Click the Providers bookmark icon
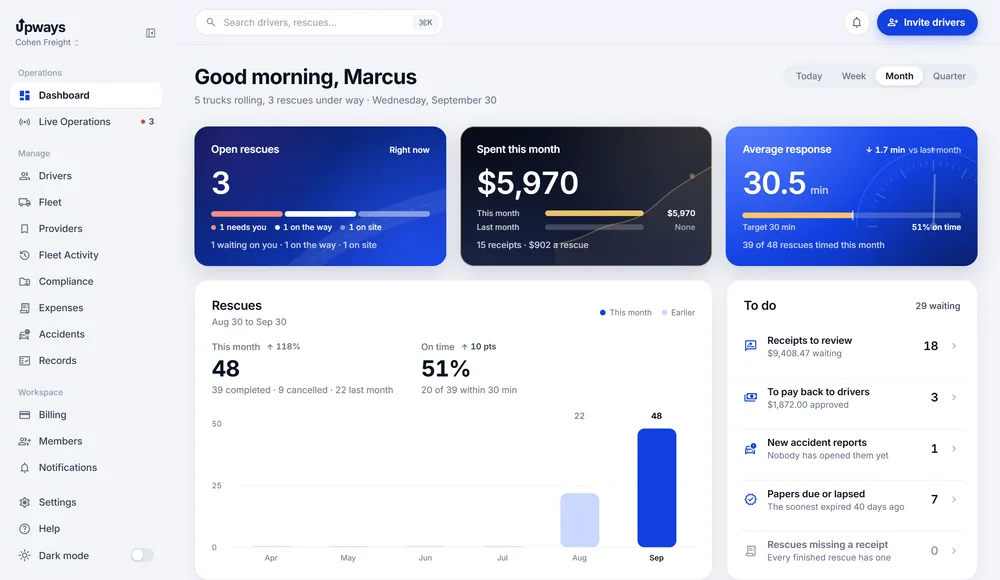 (x=25, y=228)
